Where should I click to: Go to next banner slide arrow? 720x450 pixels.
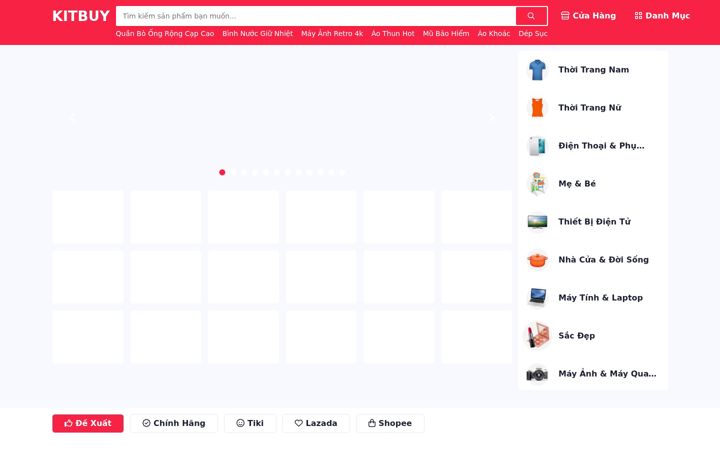tap(492, 117)
